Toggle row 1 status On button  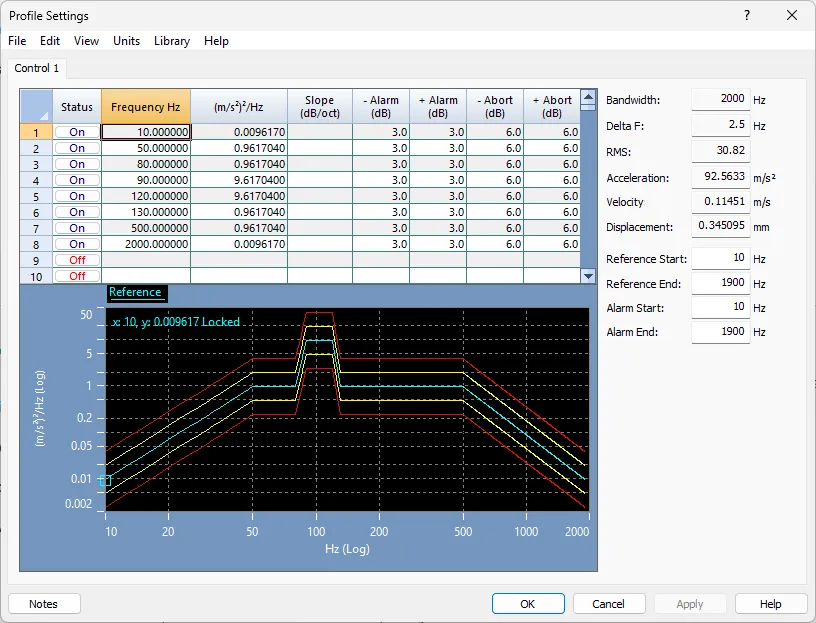[x=77, y=132]
